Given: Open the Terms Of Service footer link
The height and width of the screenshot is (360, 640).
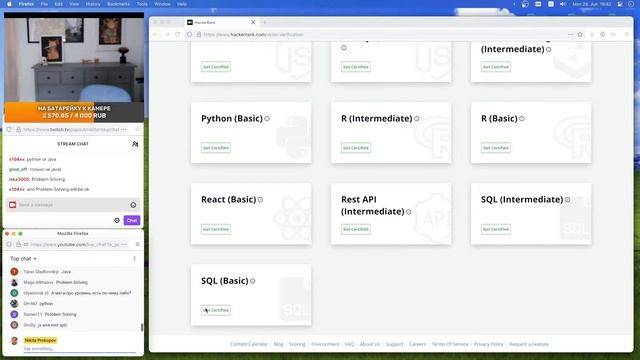Looking at the screenshot, I should (450, 344).
